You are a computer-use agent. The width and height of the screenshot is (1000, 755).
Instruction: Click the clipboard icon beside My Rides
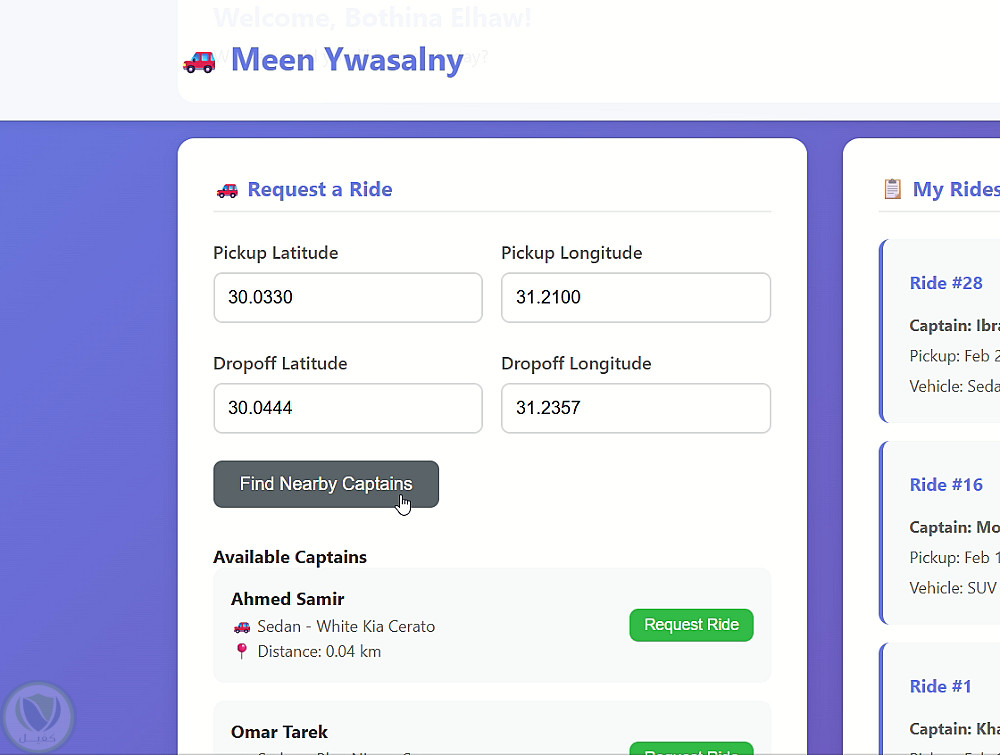pos(892,189)
